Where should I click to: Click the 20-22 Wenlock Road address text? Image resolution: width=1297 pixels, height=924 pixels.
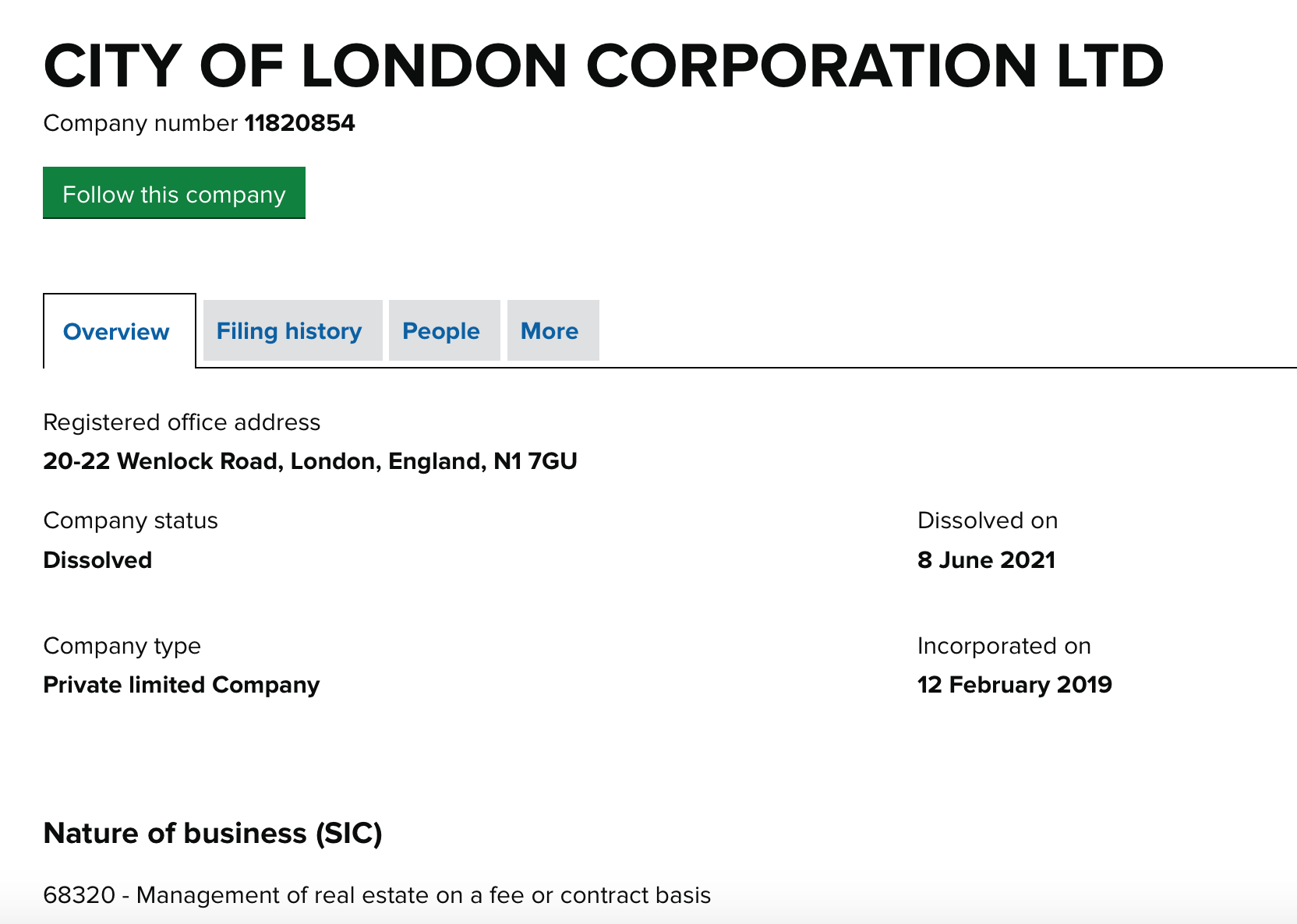pyautogui.click(x=310, y=461)
